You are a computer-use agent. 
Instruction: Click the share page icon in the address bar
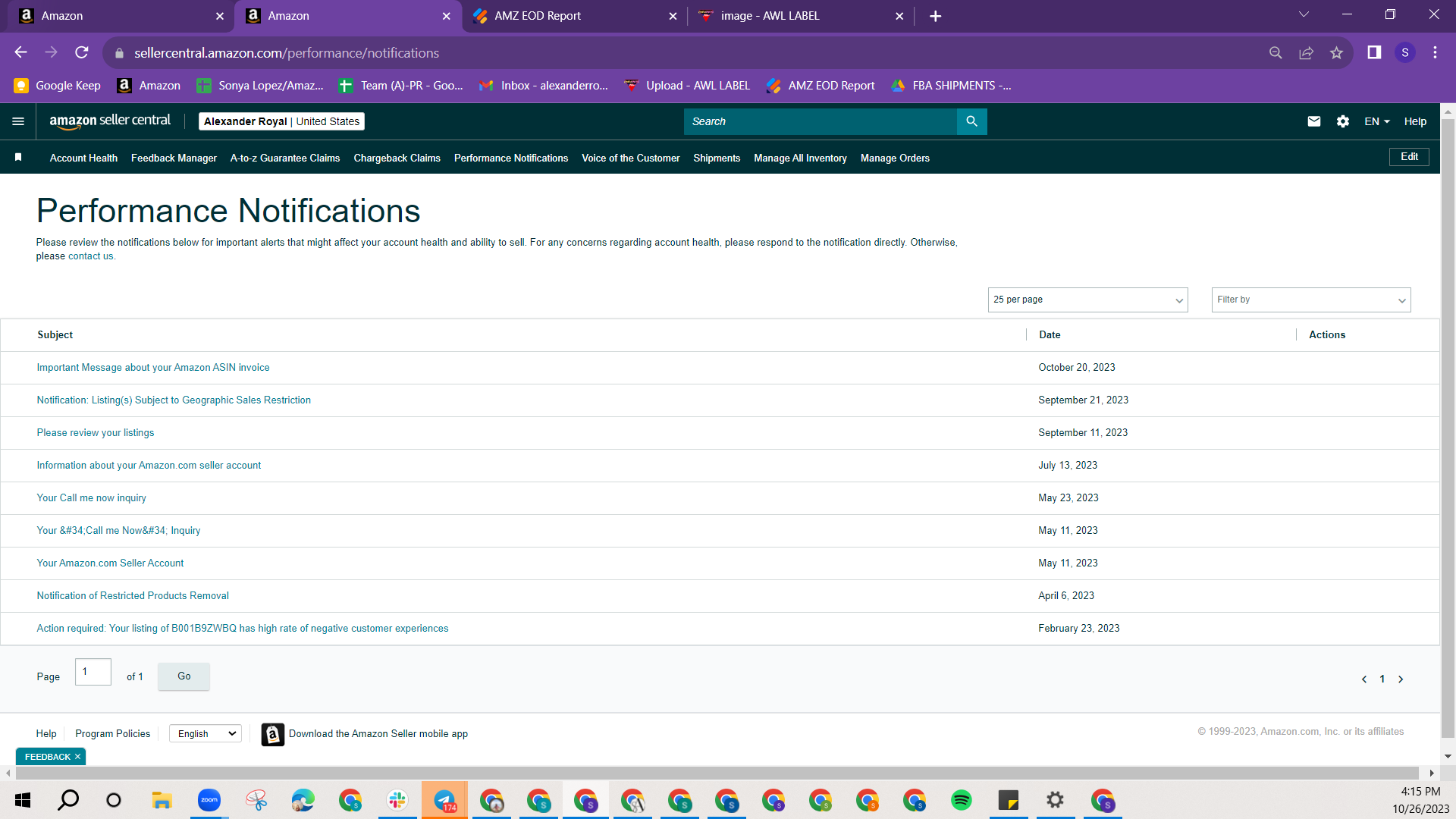click(x=1306, y=52)
